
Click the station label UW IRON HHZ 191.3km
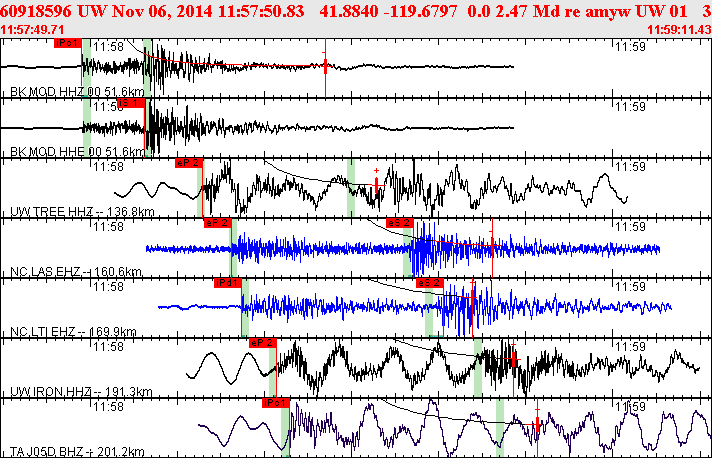point(81,391)
